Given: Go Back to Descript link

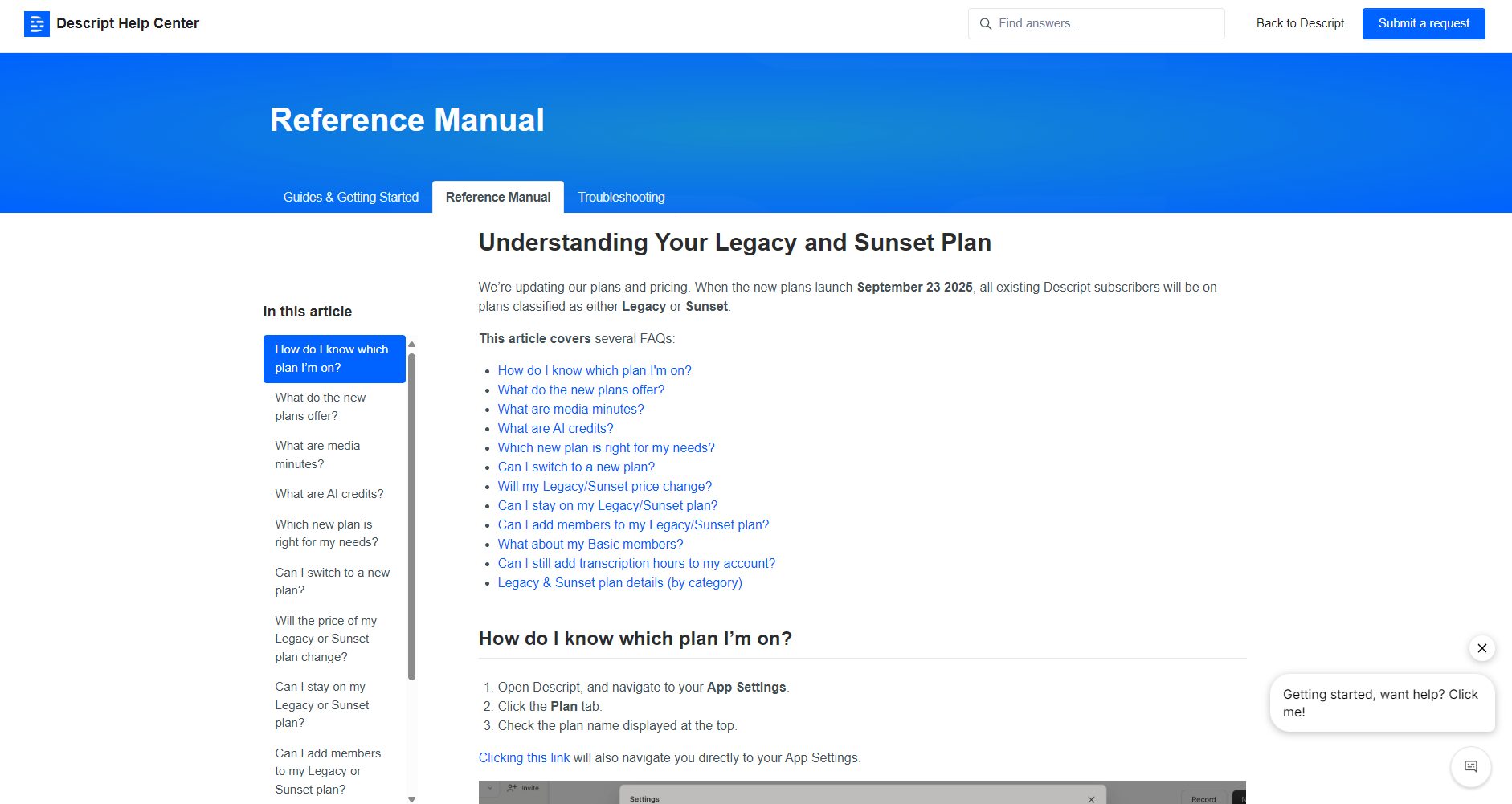Looking at the screenshot, I should click(x=1299, y=24).
